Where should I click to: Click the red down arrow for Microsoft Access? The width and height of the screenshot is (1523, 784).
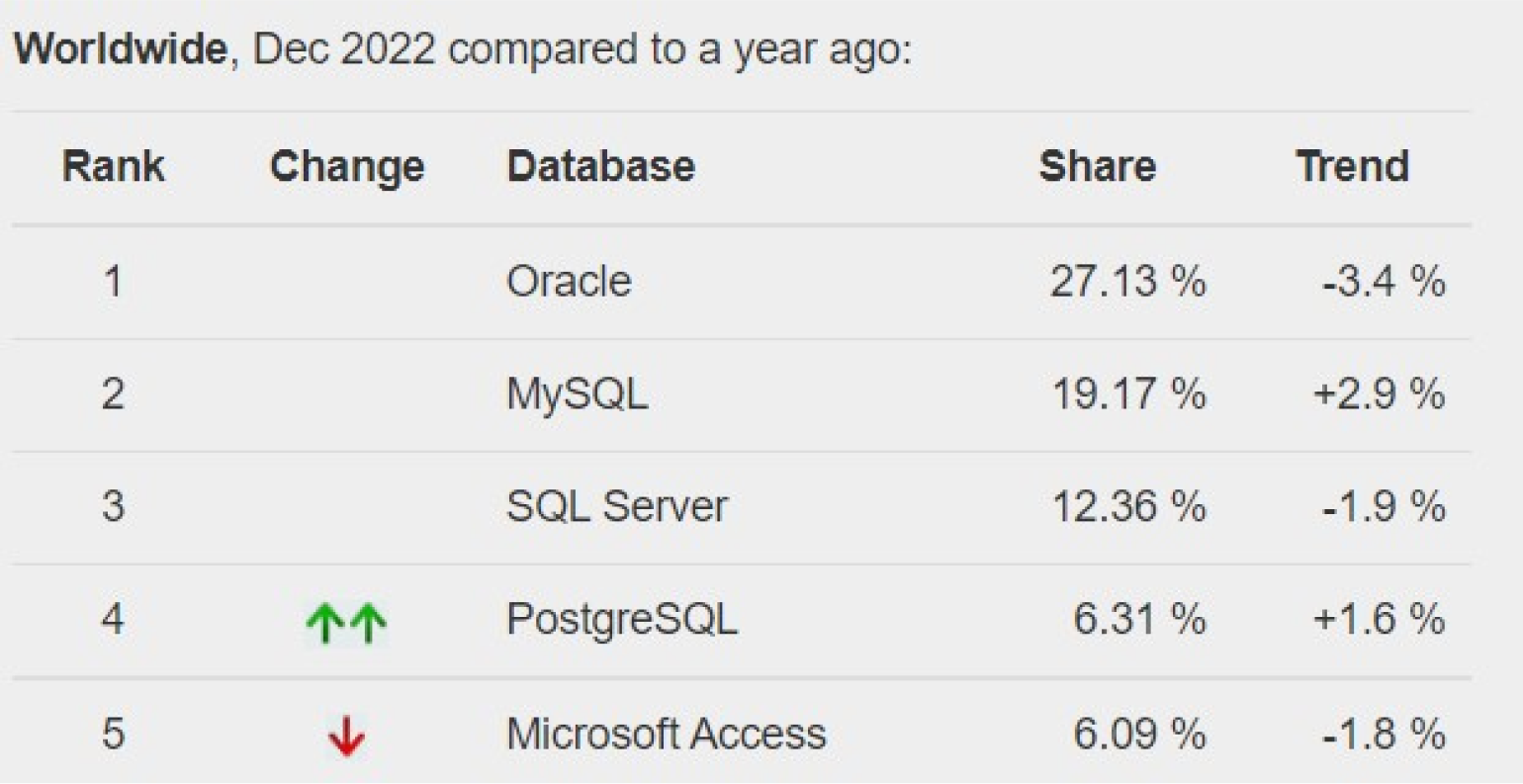346,738
